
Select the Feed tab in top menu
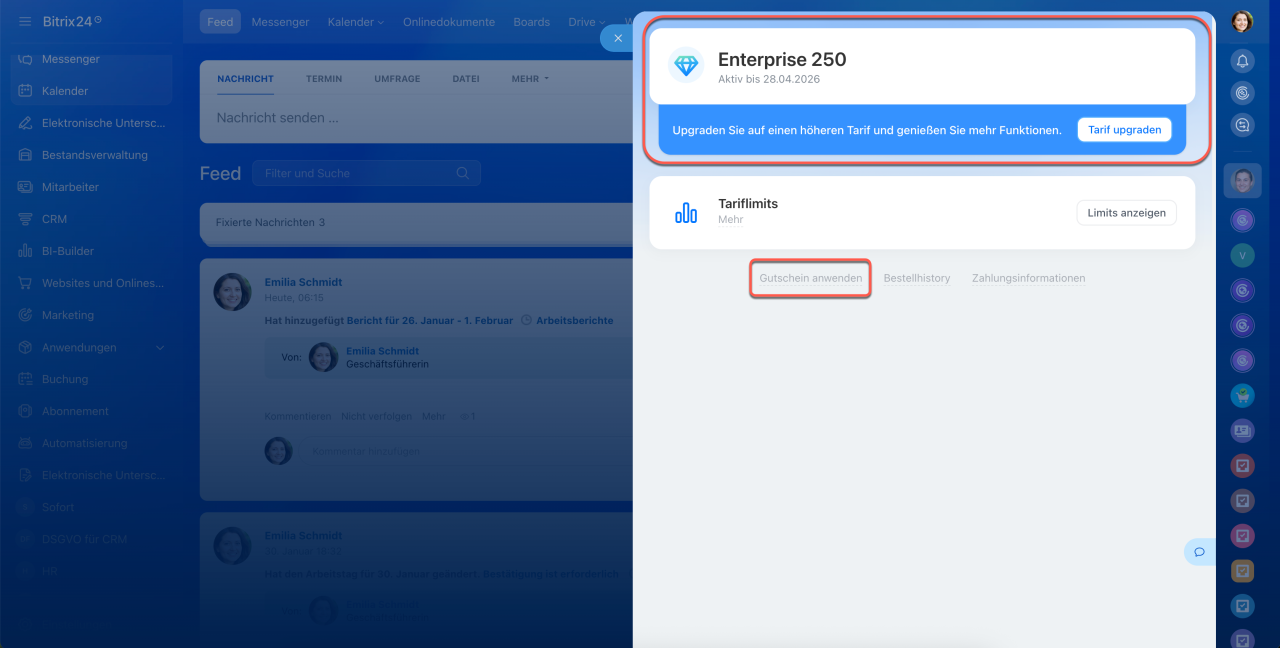(220, 22)
